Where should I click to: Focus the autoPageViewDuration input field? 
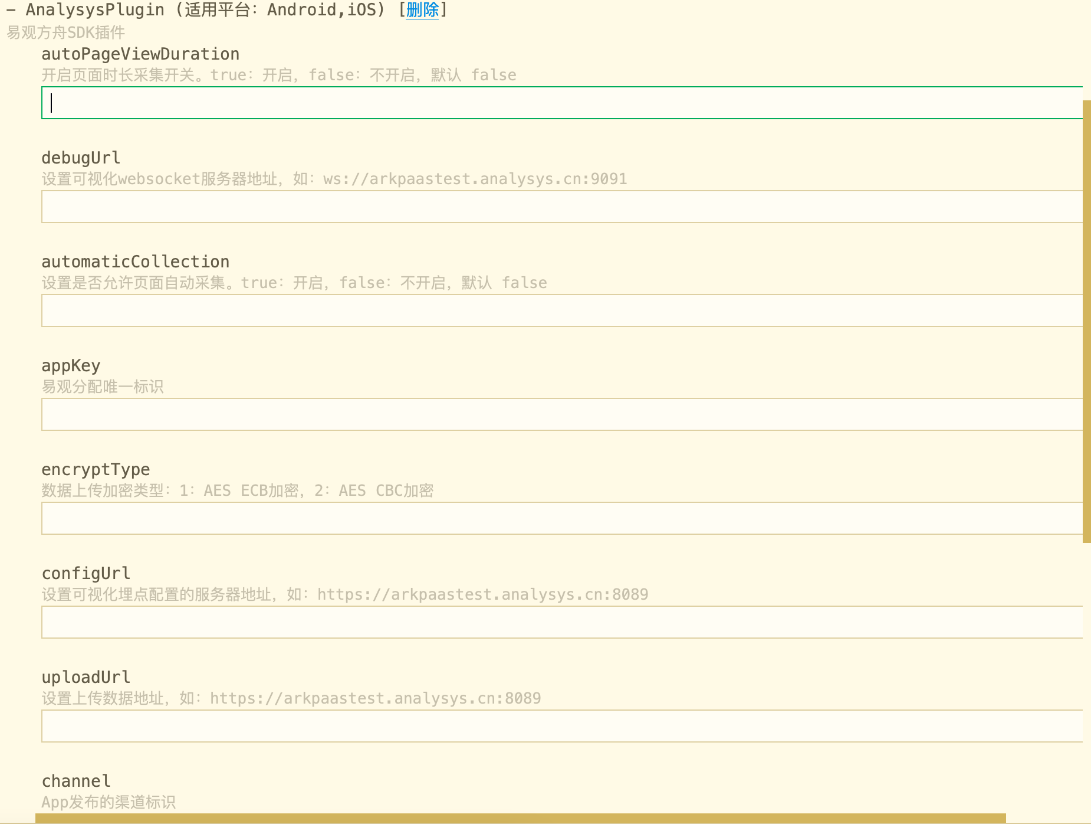[562, 103]
